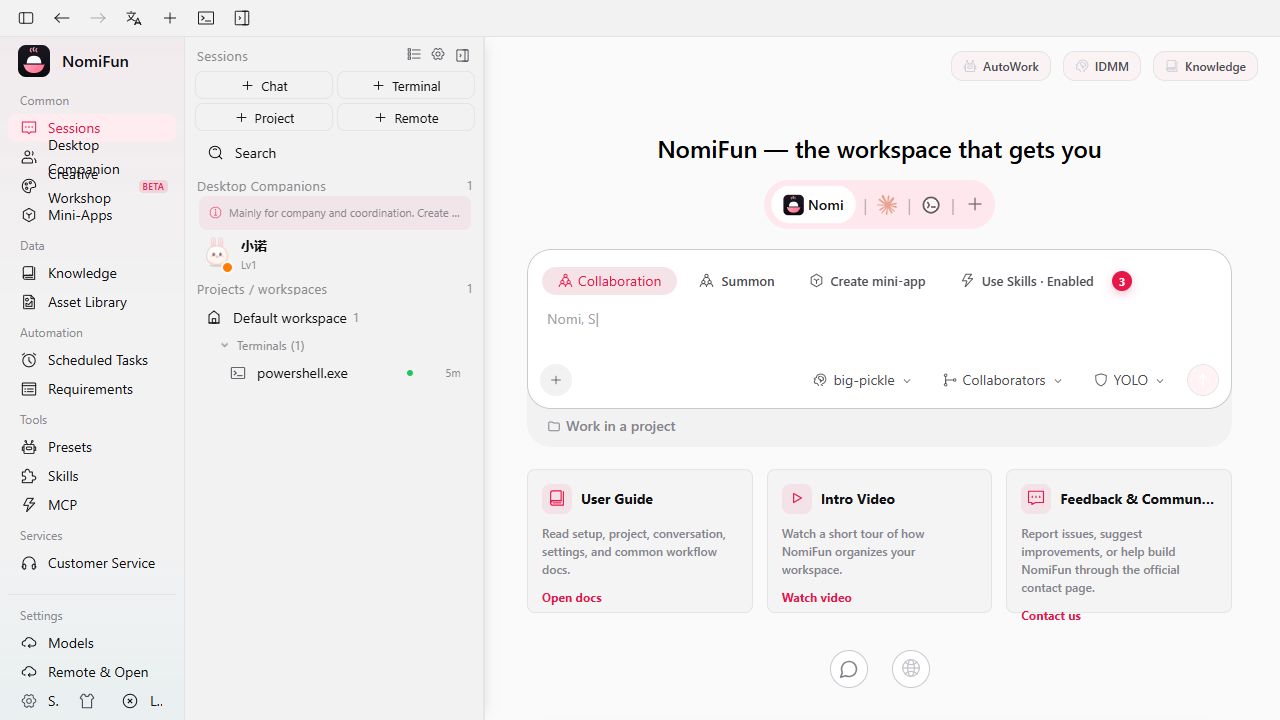Open the settings gear at the sidebar bottom
Screen dimensions: 1280x720
pyautogui.click(x=29, y=701)
